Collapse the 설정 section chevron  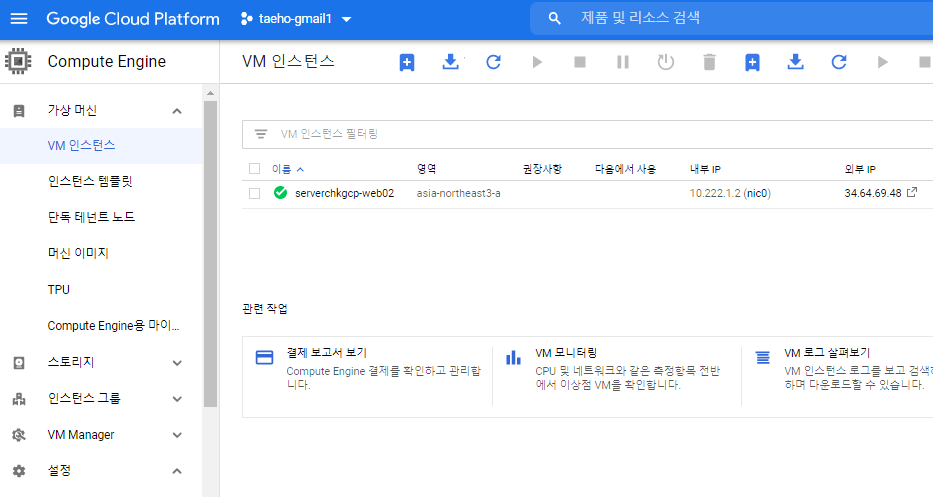click(x=177, y=471)
